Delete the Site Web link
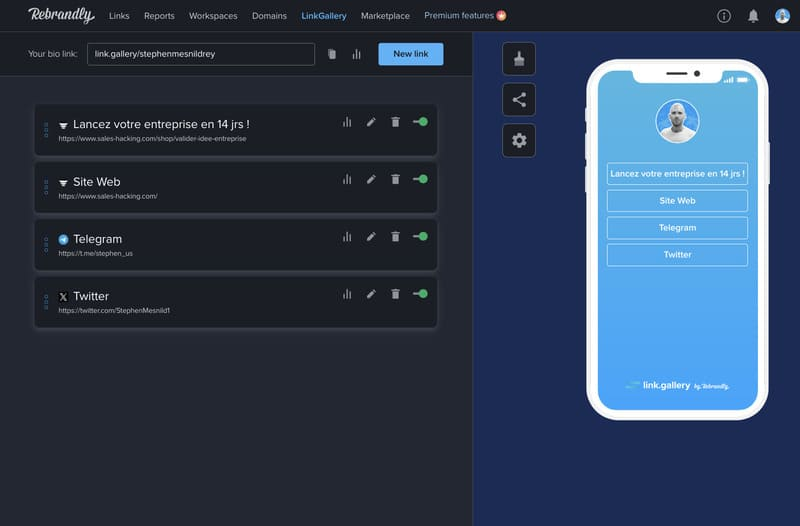This screenshot has height=526, width=800. click(x=395, y=179)
